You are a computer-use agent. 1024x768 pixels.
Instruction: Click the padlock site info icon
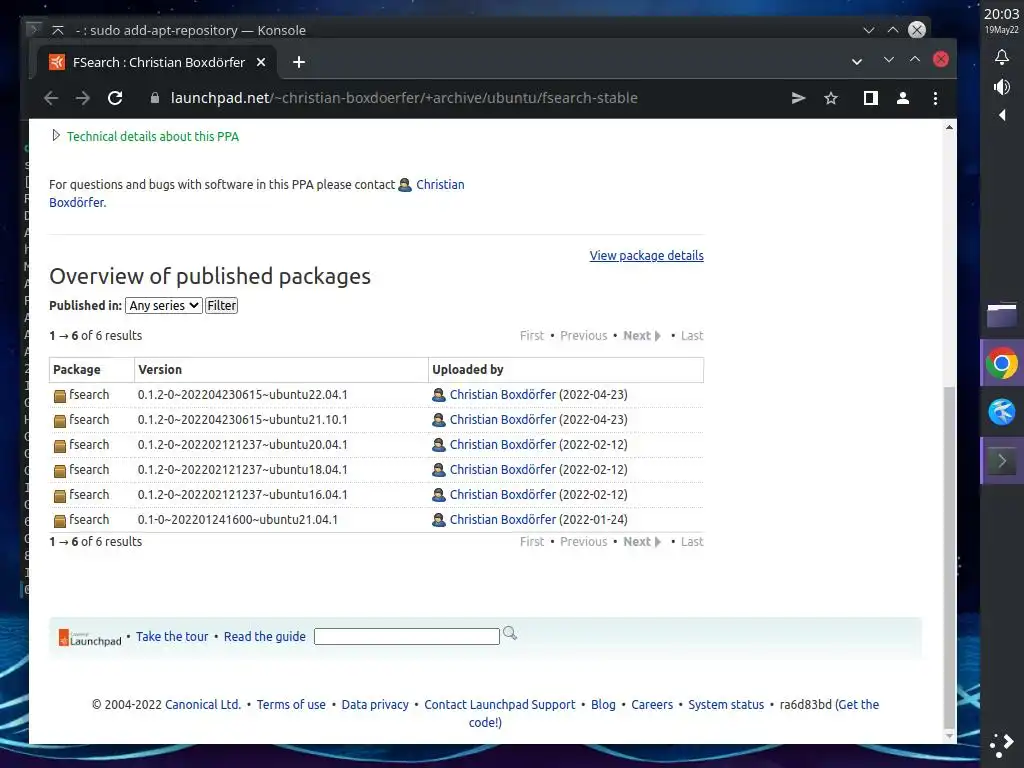point(155,98)
